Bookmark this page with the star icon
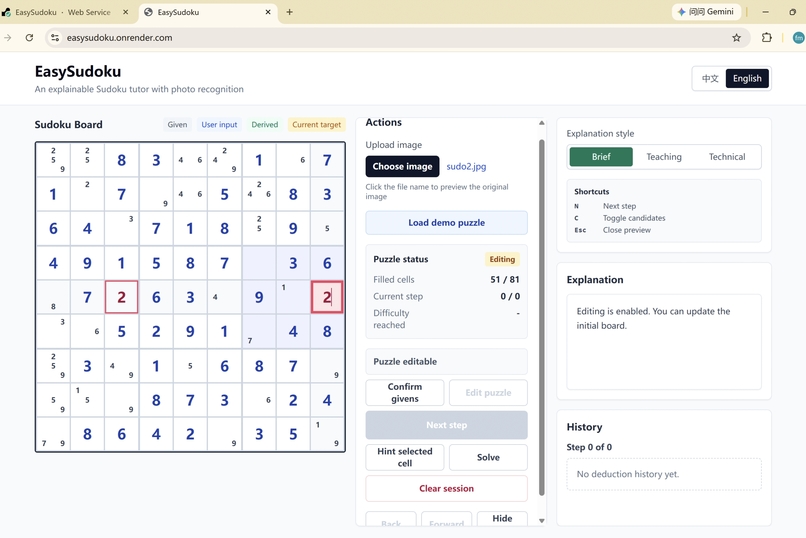Viewport: 806px width, 538px height. tap(736, 38)
